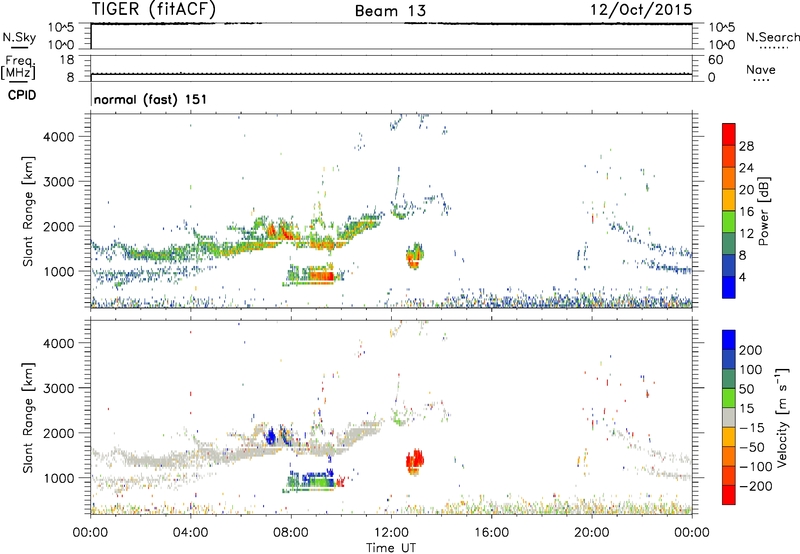Click the Slant Range label of the velocity panel

click(28, 418)
